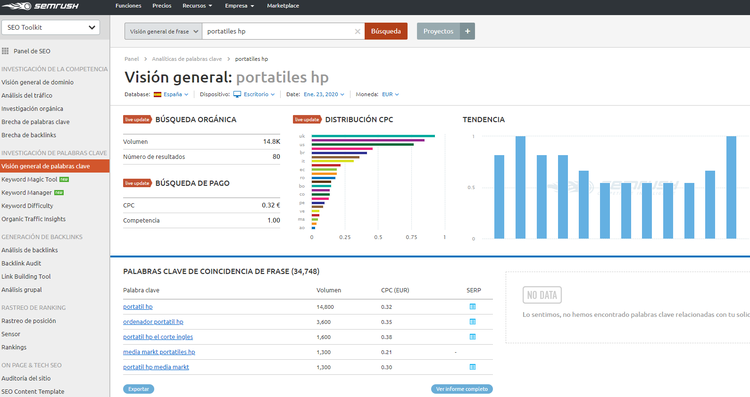The width and height of the screenshot is (750, 397).
Task: Open Organic Traffic Insights
Action: click(33, 219)
